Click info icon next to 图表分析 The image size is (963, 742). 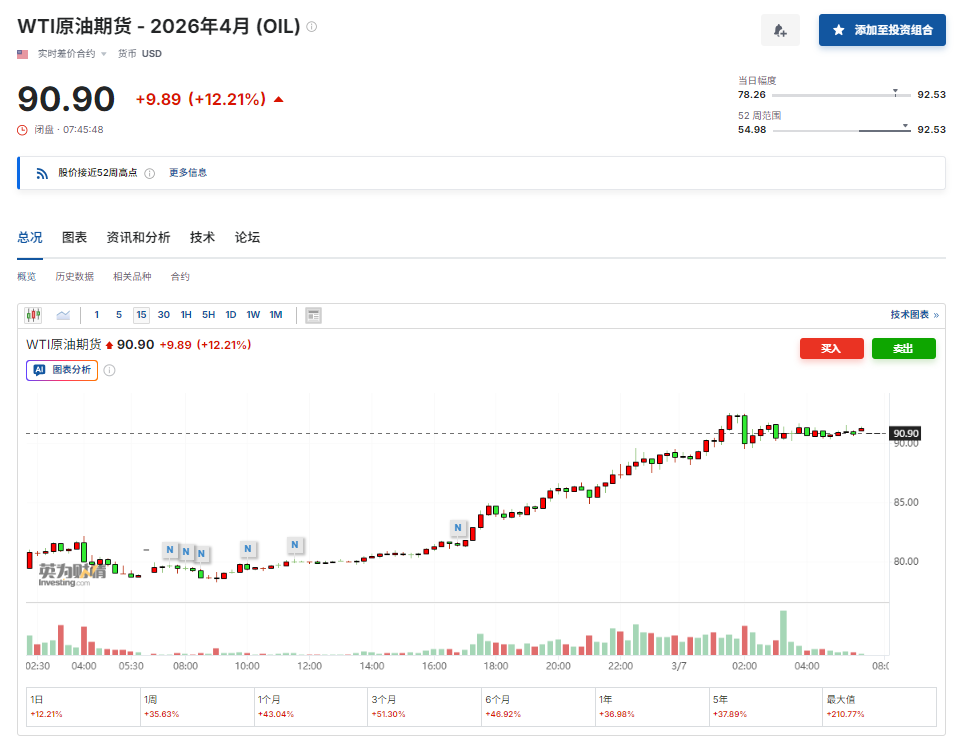(x=110, y=370)
